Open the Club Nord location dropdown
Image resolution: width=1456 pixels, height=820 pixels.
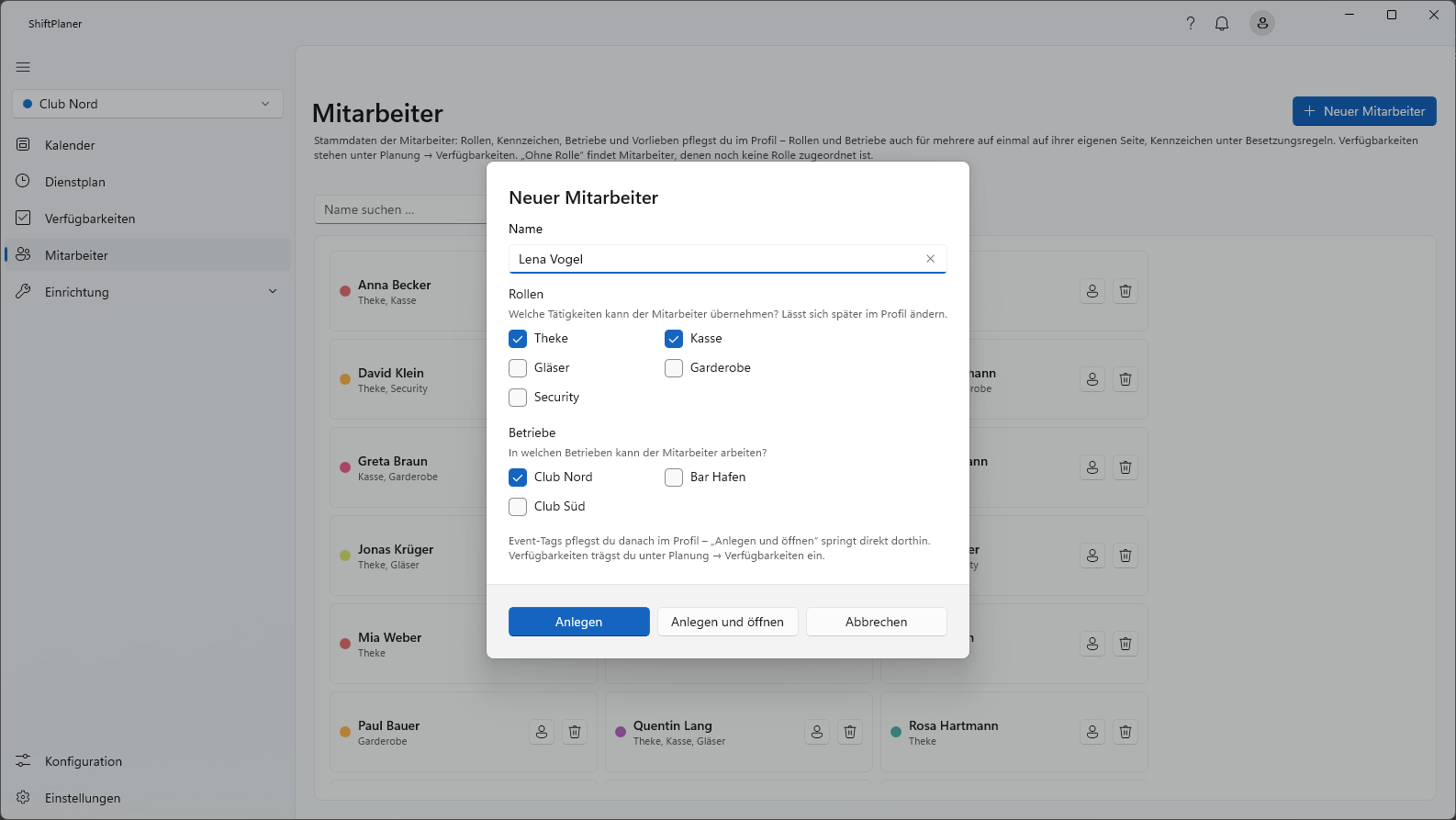pos(148,104)
